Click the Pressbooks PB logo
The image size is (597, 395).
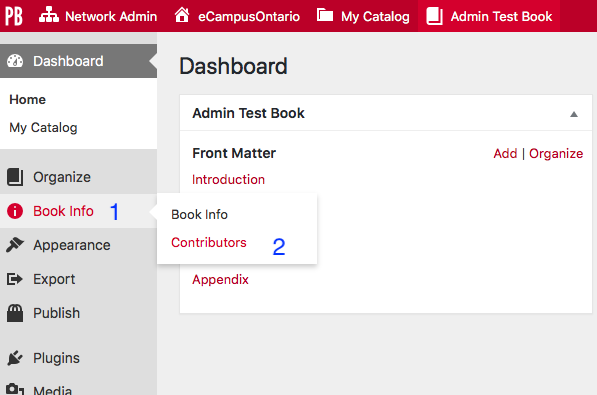tap(14, 16)
